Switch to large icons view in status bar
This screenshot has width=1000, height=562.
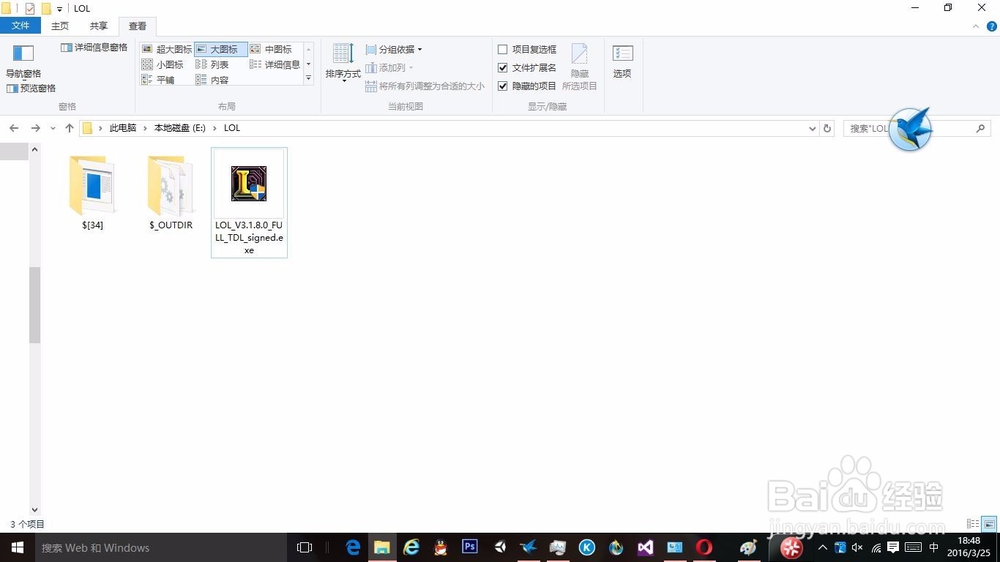click(989, 524)
